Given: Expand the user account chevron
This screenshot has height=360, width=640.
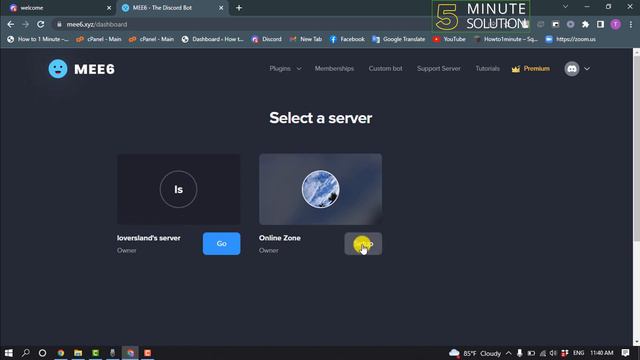Looking at the screenshot, I should tap(587, 69).
